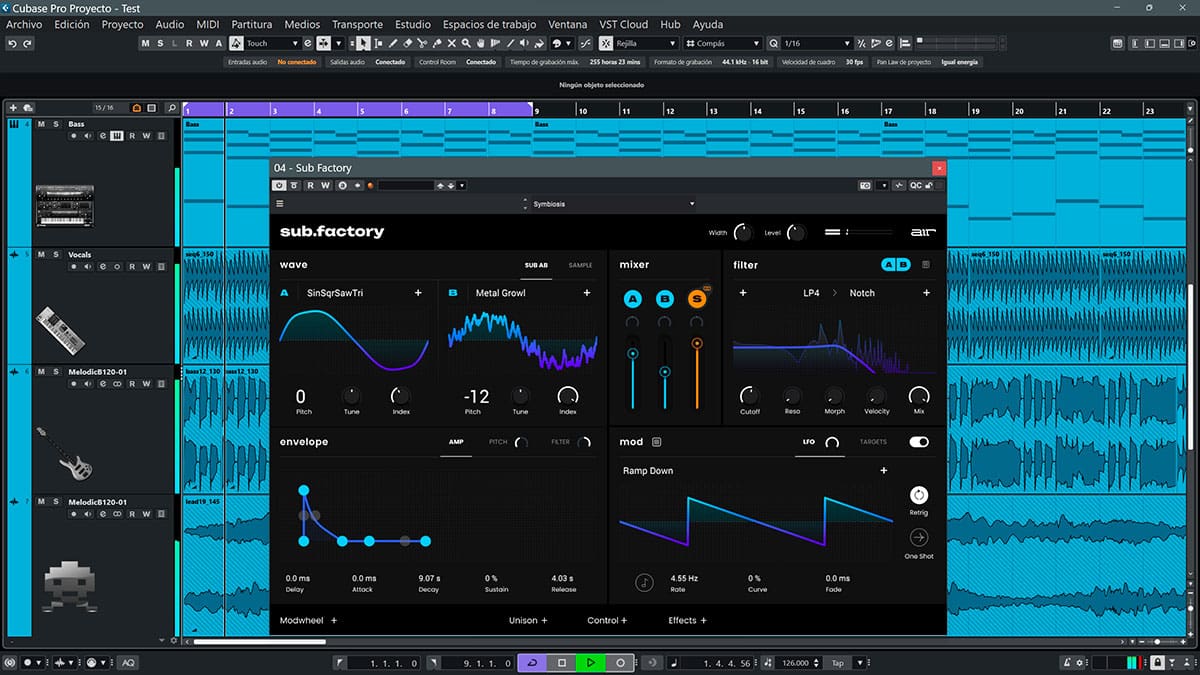Select the Object Selection arrow tool
Screen dimensions: 1200x675
pyautogui.click(x=363, y=43)
